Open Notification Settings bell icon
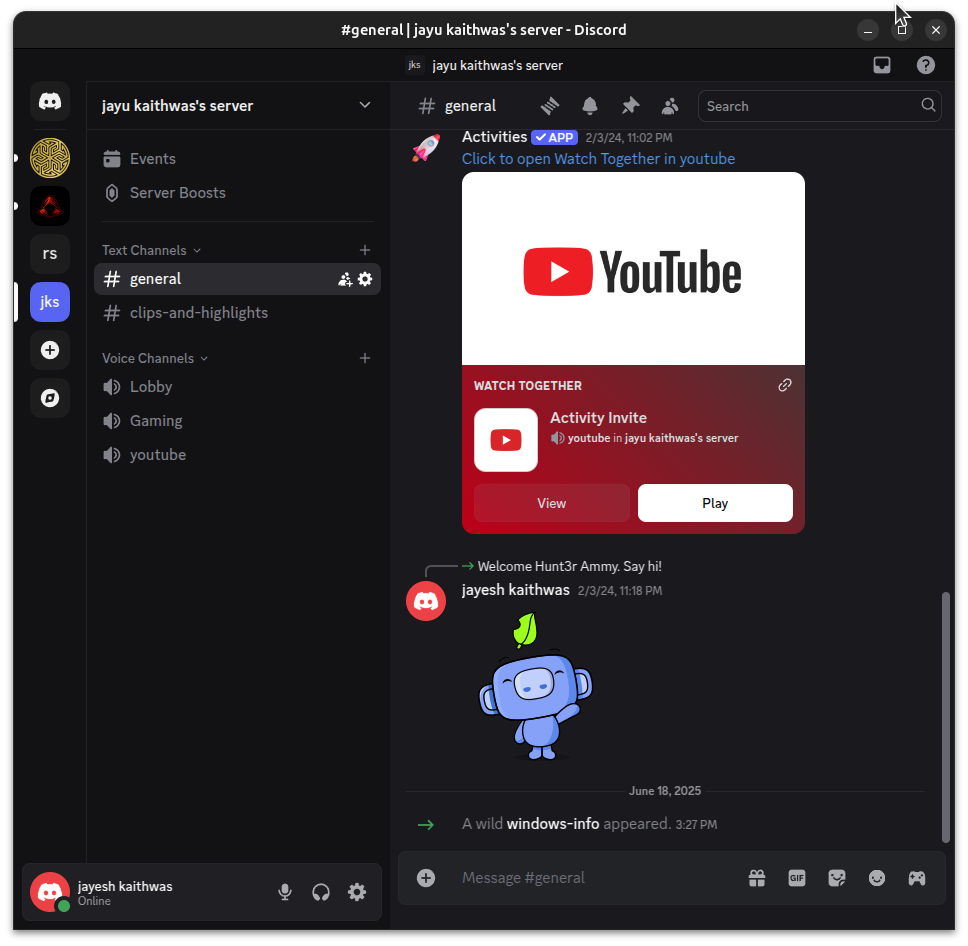 tap(590, 106)
